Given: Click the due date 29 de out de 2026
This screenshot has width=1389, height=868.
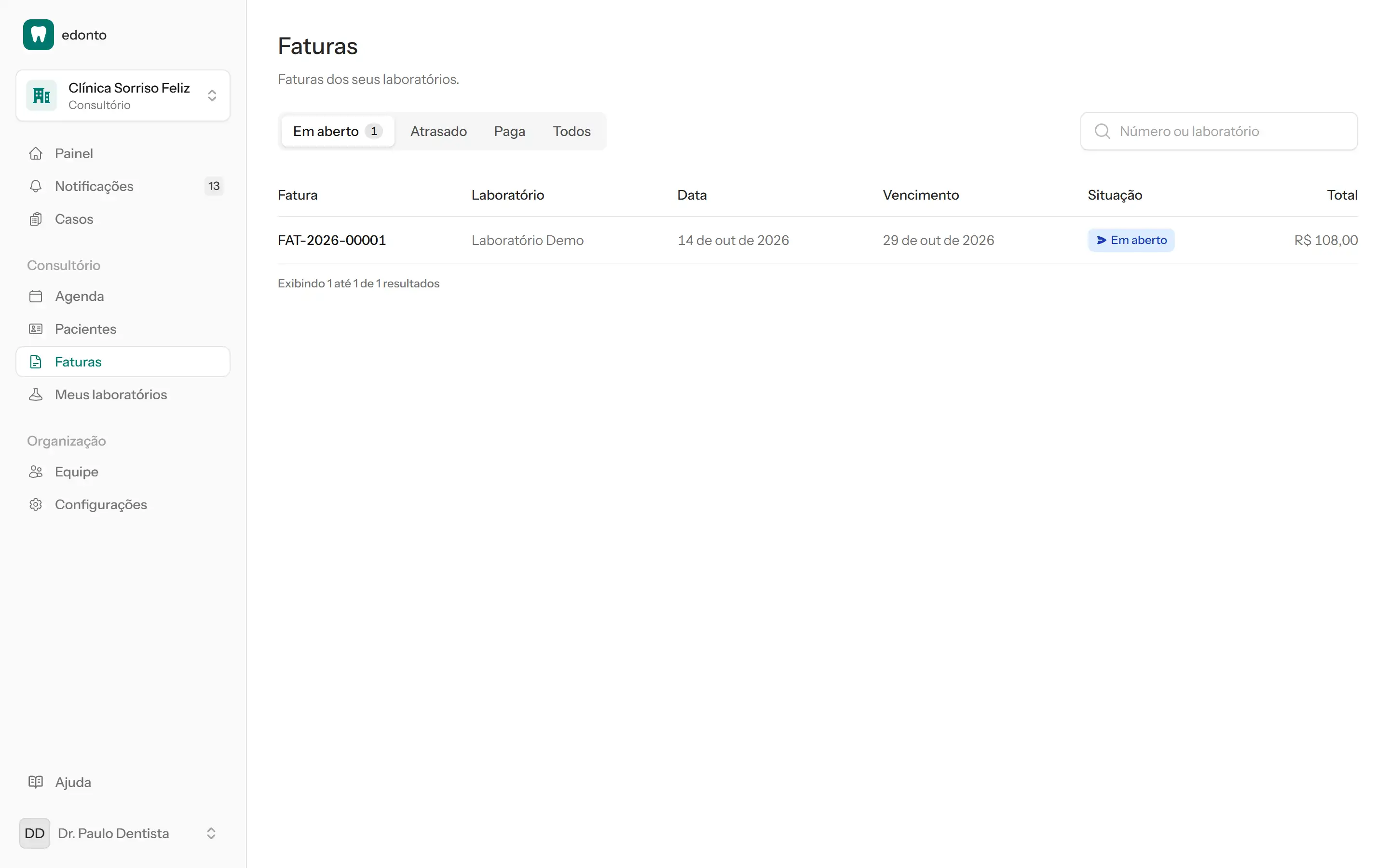Looking at the screenshot, I should click(x=938, y=241).
